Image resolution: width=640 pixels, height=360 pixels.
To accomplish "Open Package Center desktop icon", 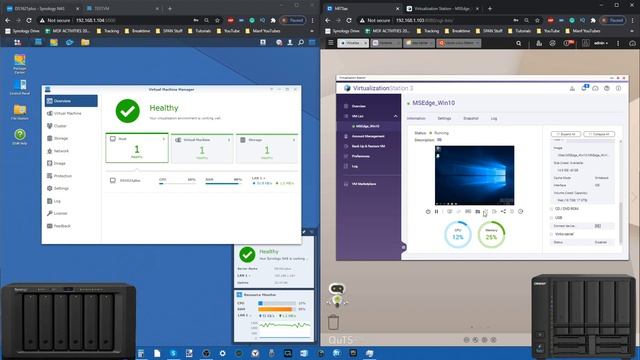I will 20,64.
